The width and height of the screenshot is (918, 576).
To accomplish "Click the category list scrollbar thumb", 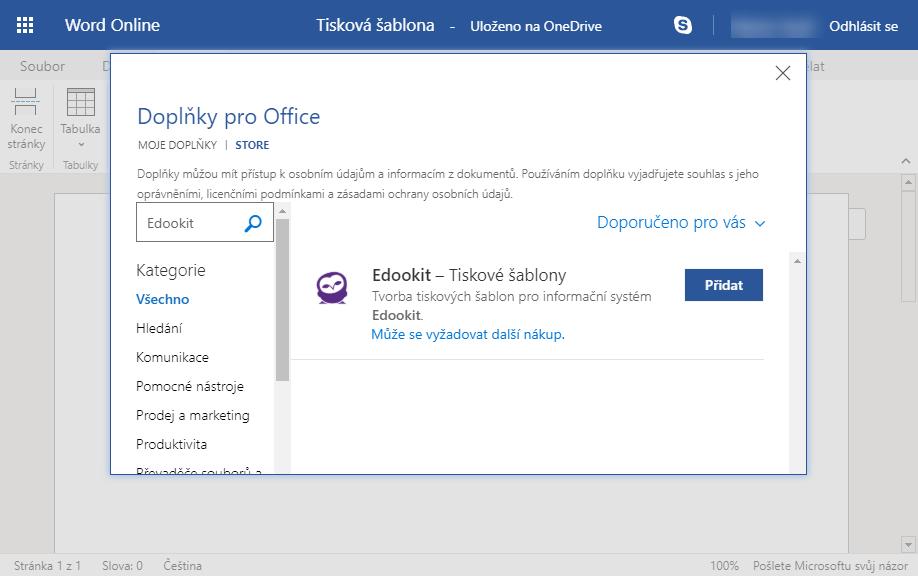I will [282, 300].
